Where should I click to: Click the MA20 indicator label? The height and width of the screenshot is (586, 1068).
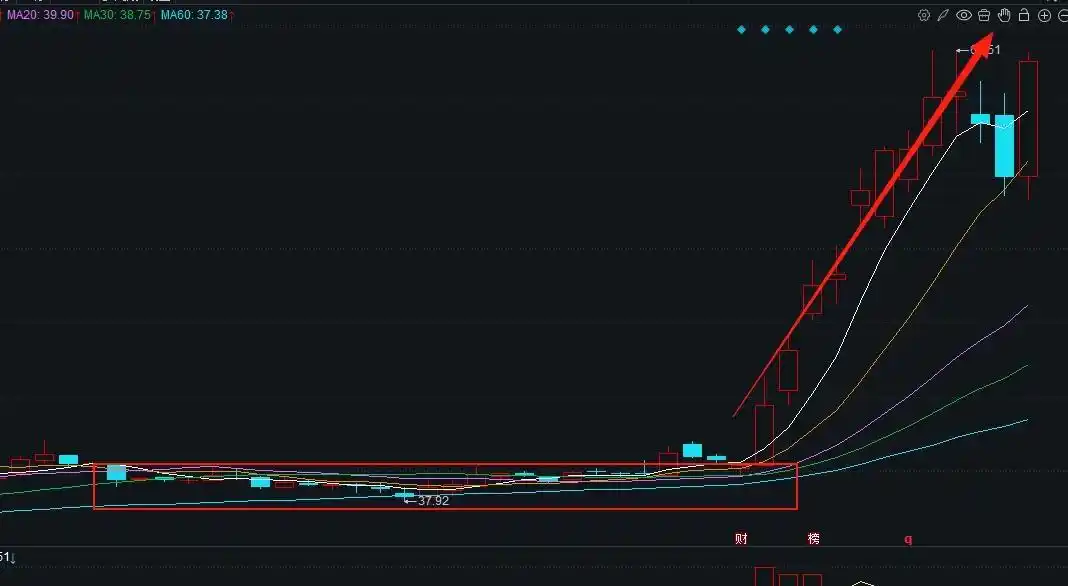pyautogui.click(x=40, y=15)
